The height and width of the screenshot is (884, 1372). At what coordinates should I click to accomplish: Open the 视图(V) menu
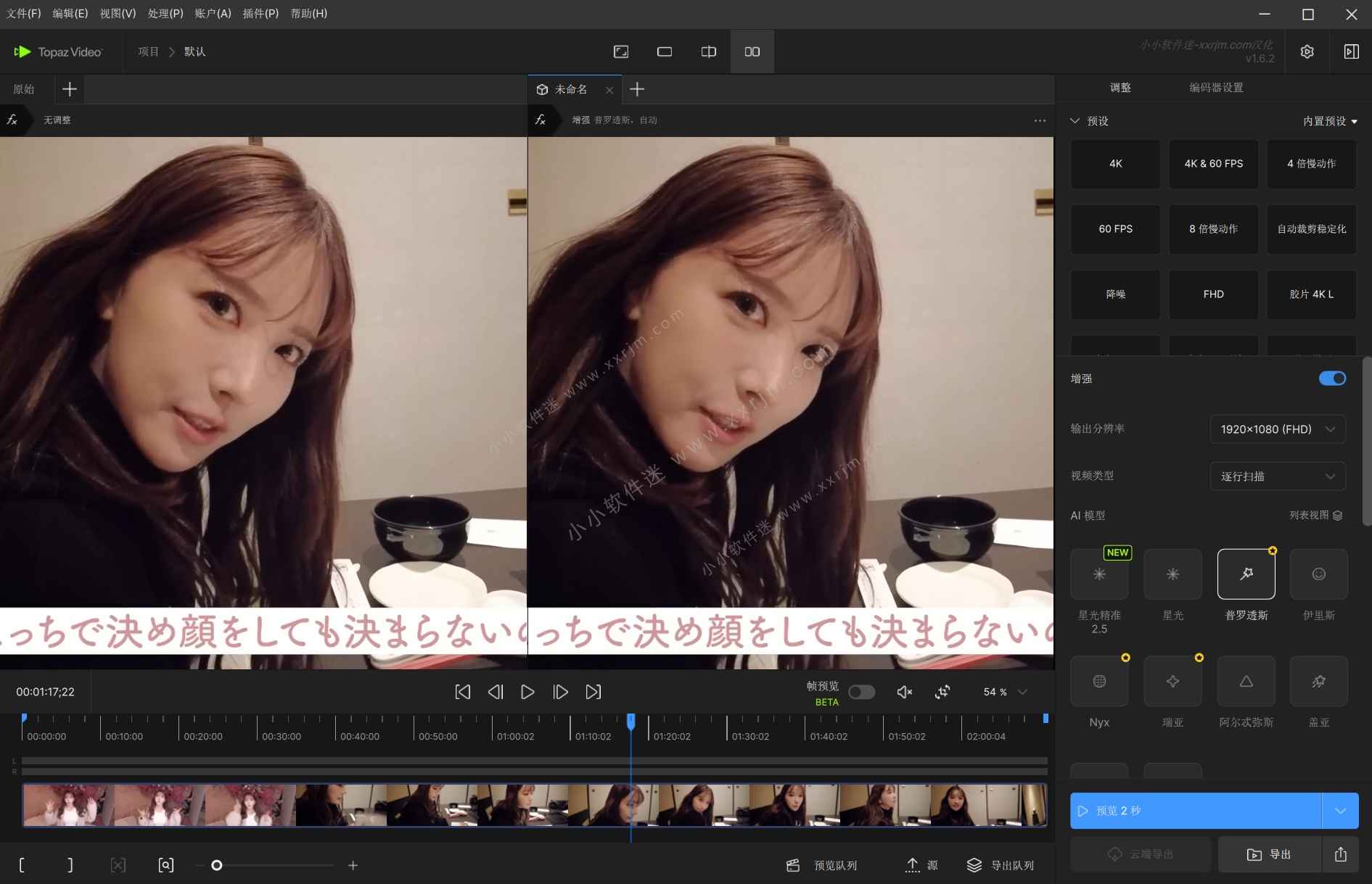(x=118, y=14)
